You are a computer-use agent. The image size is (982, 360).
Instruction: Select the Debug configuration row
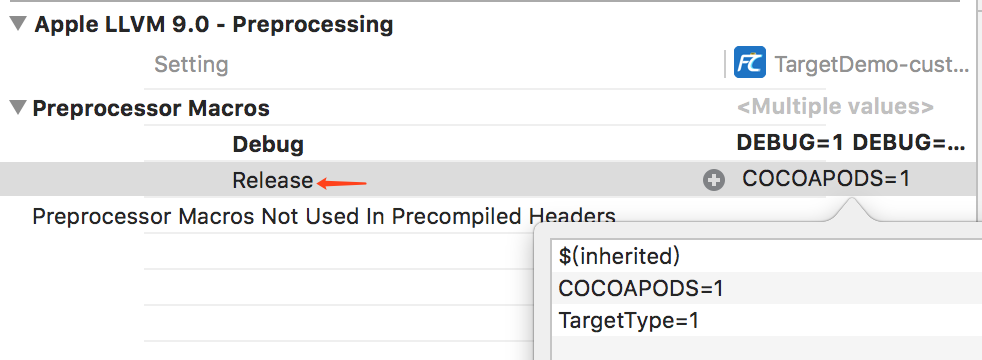pos(268,145)
